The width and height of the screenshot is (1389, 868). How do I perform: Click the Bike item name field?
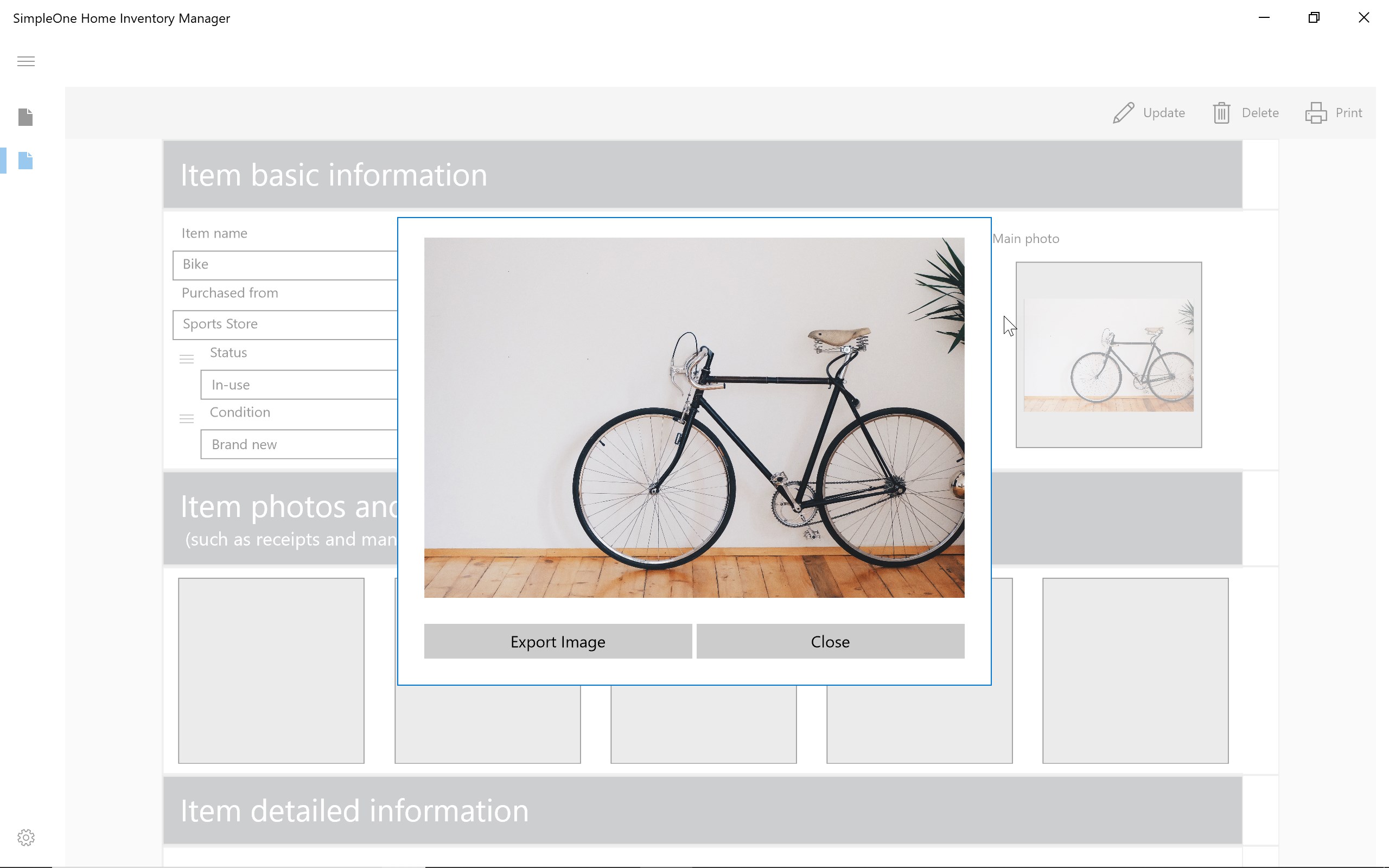[285, 265]
